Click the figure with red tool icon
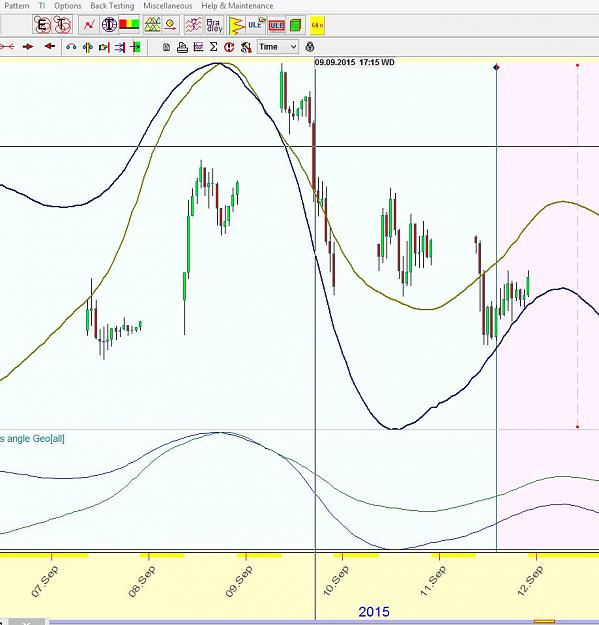Screen dimensions: 599x625 pos(246,47)
